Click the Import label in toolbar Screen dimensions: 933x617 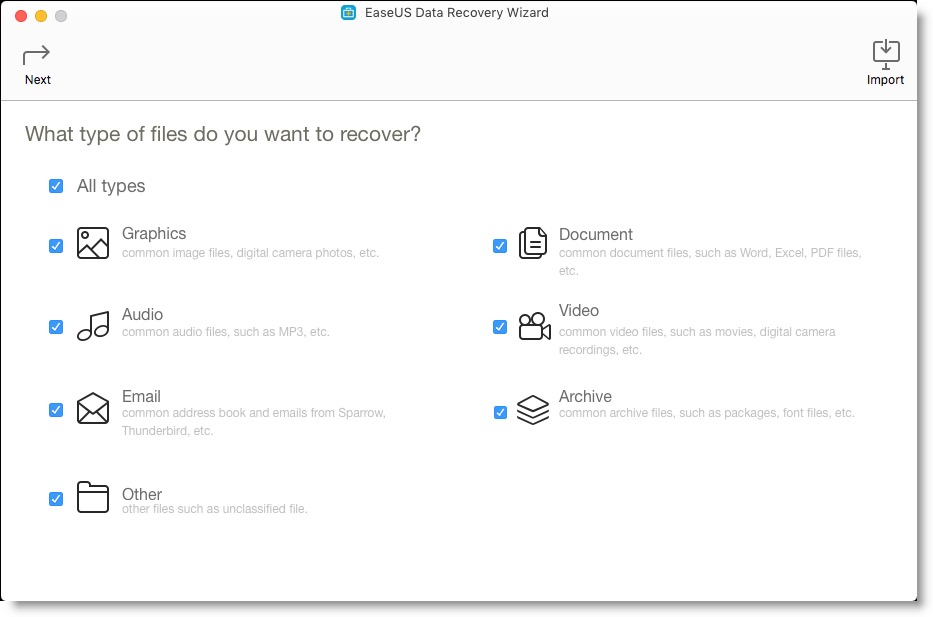(885, 80)
